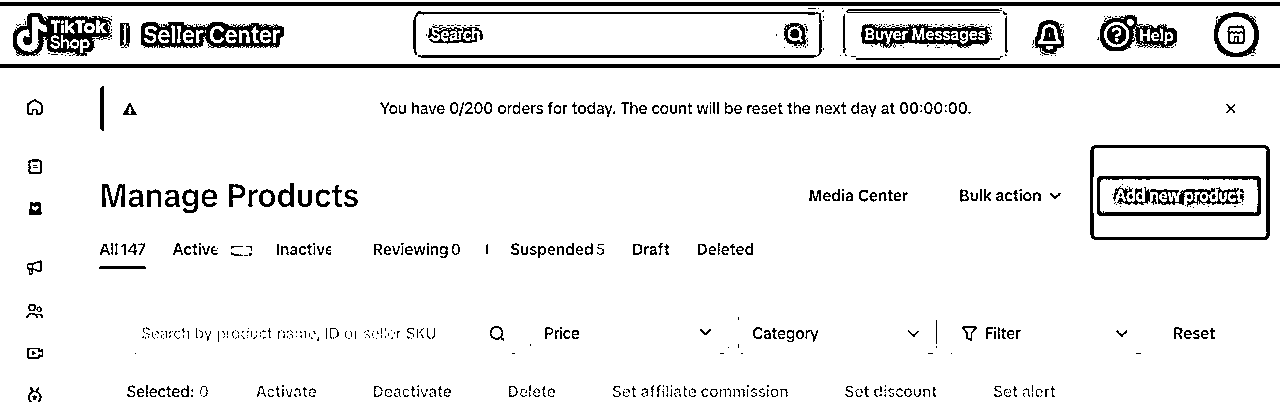Open the Price filter dropdown
The width and height of the screenshot is (1280, 402).
click(627, 334)
